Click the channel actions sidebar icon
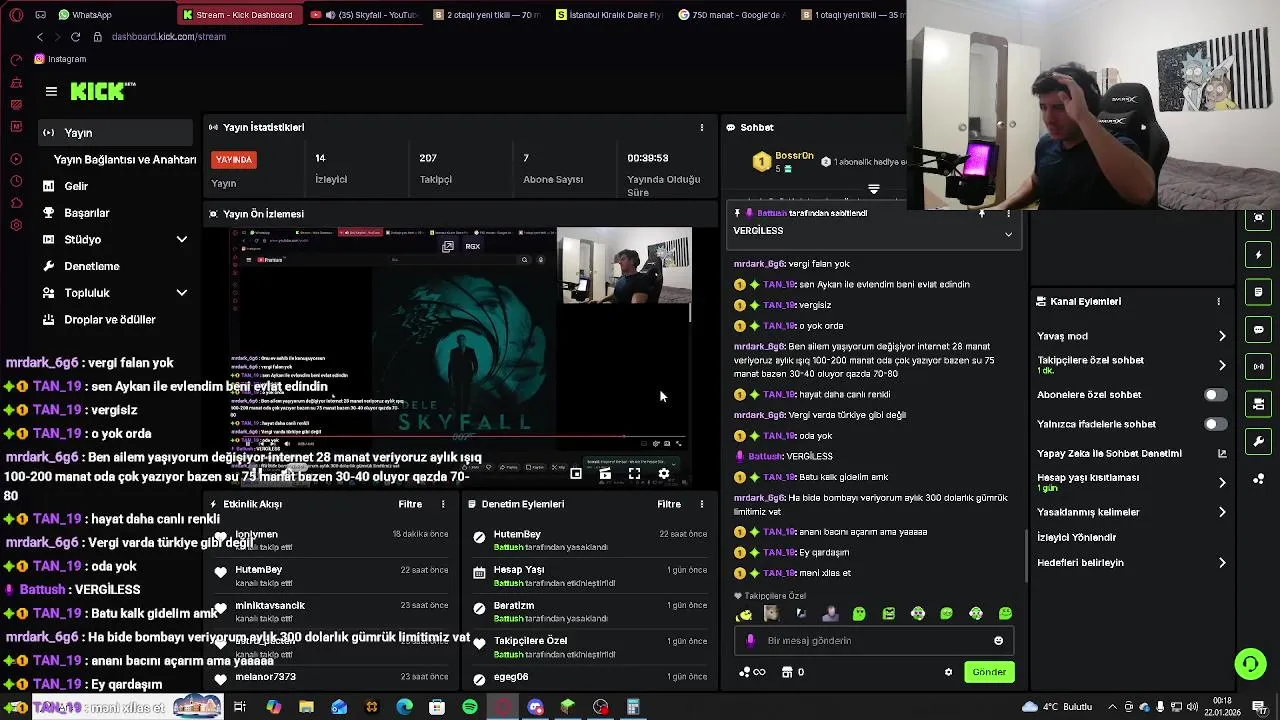 [x=1259, y=404]
